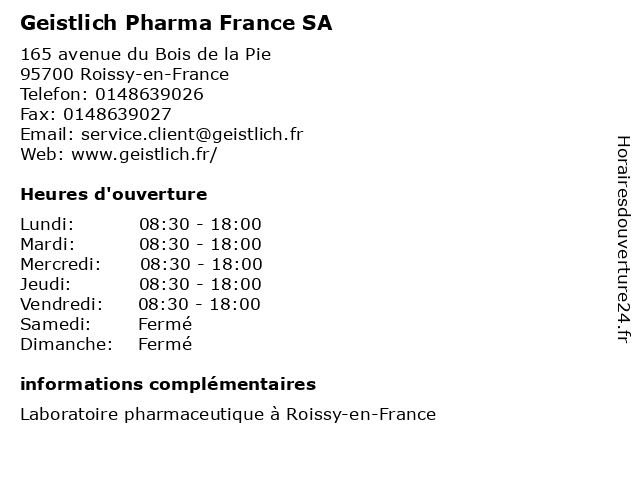
Task: Select the fax number 0148639027
Action: 117,114
